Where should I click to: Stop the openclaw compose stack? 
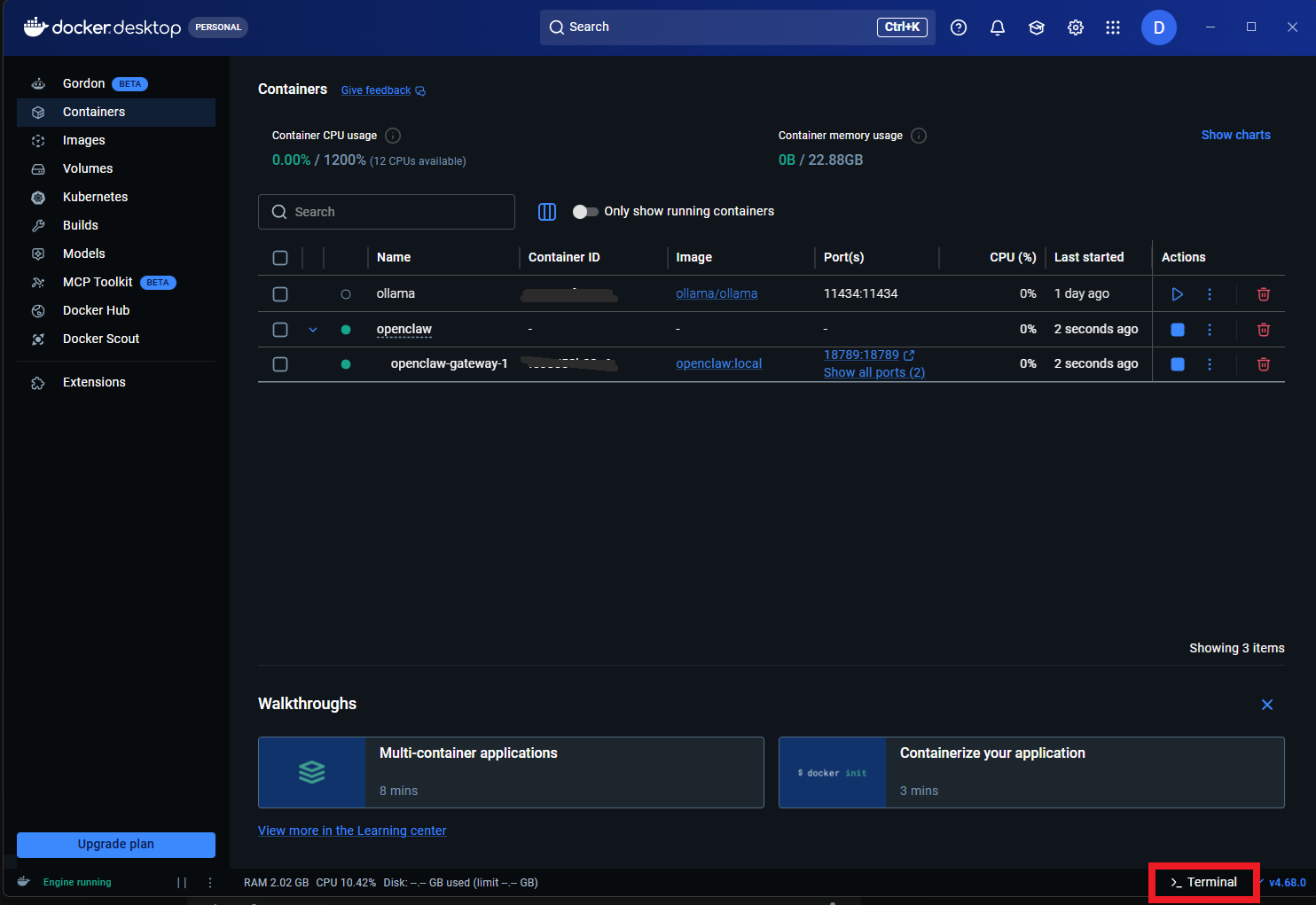pyautogui.click(x=1178, y=330)
